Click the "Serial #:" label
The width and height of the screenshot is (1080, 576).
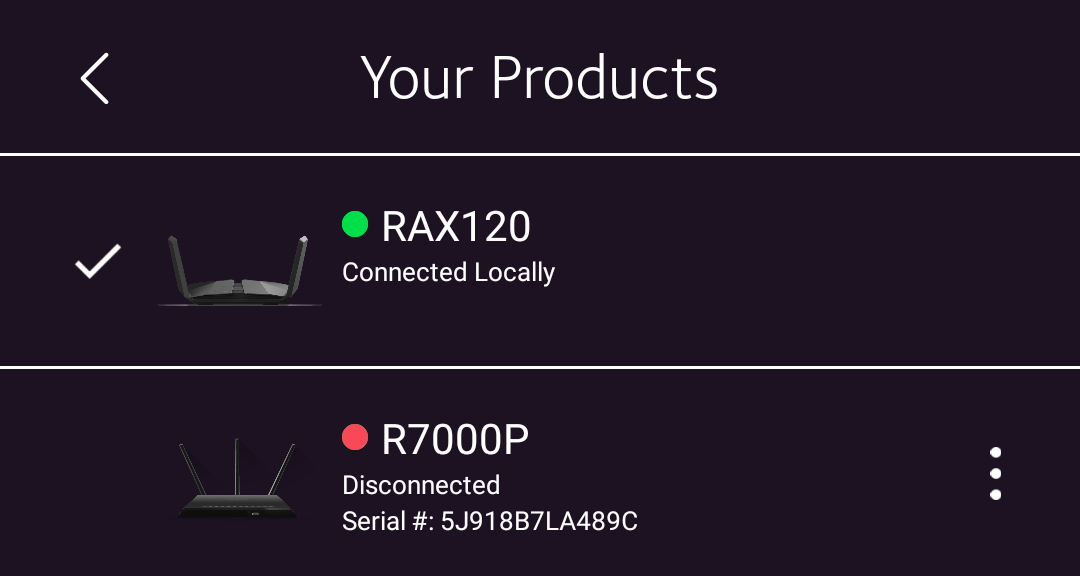pyautogui.click(x=388, y=521)
